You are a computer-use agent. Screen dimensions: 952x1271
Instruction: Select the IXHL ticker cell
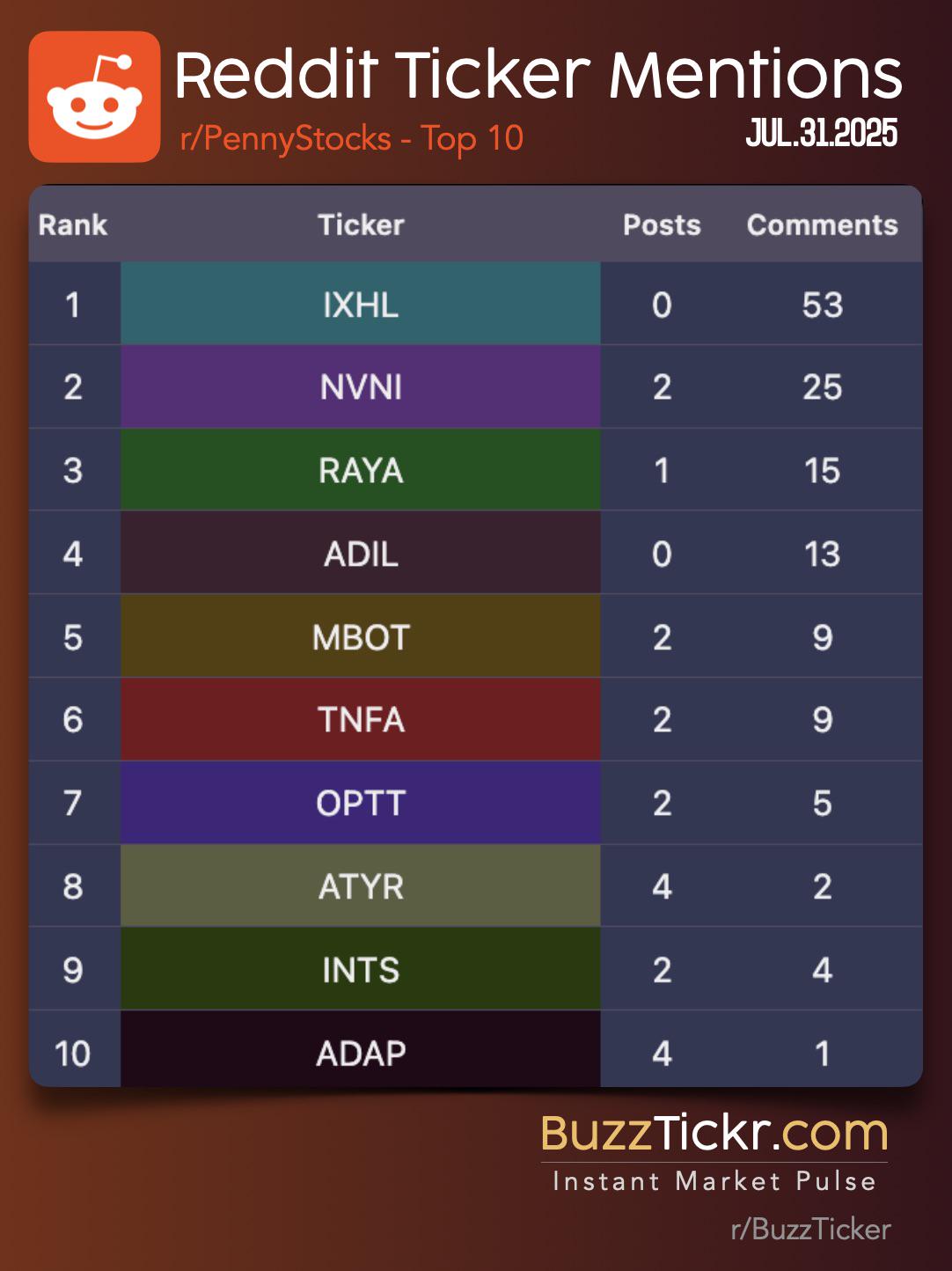click(361, 304)
